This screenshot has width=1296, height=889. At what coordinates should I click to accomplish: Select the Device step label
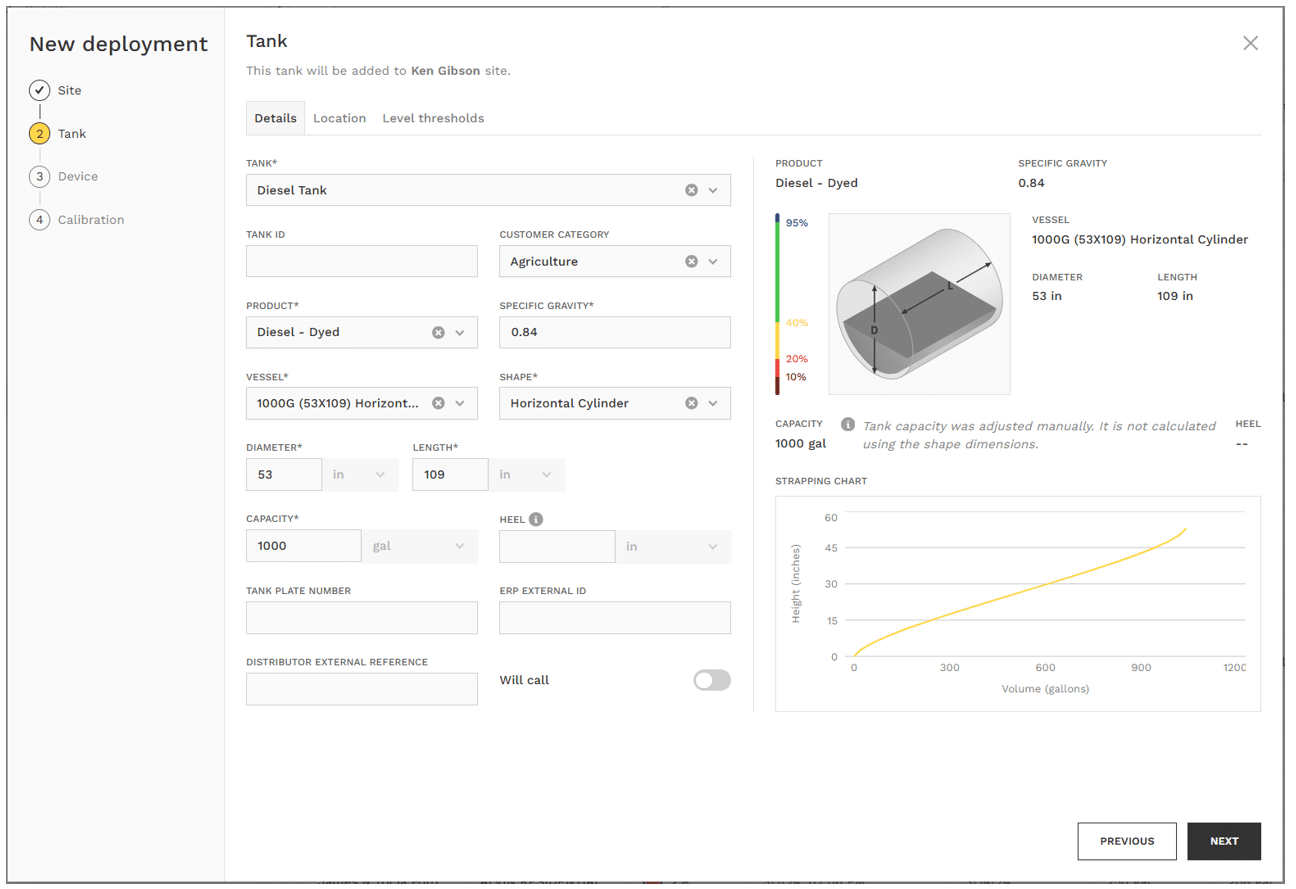coord(78,176)
